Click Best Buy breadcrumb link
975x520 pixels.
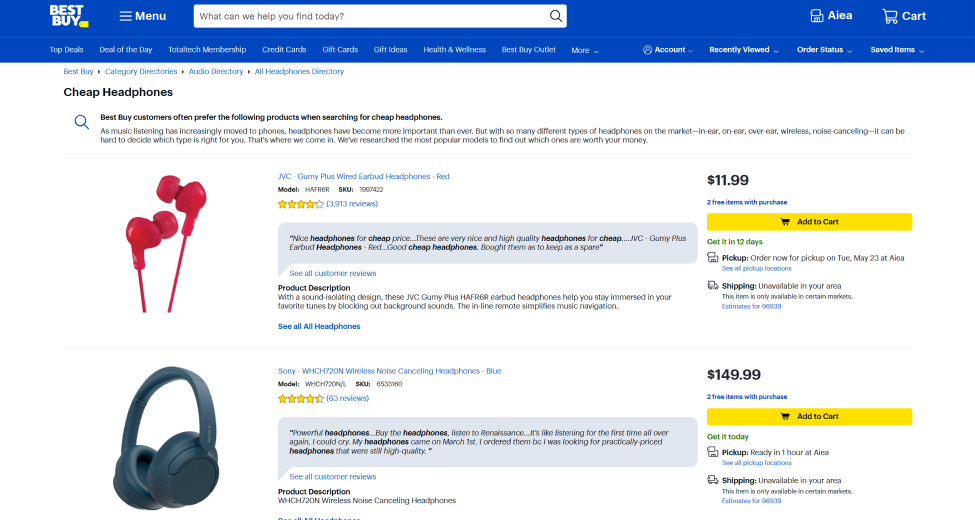tap(78, 72)
